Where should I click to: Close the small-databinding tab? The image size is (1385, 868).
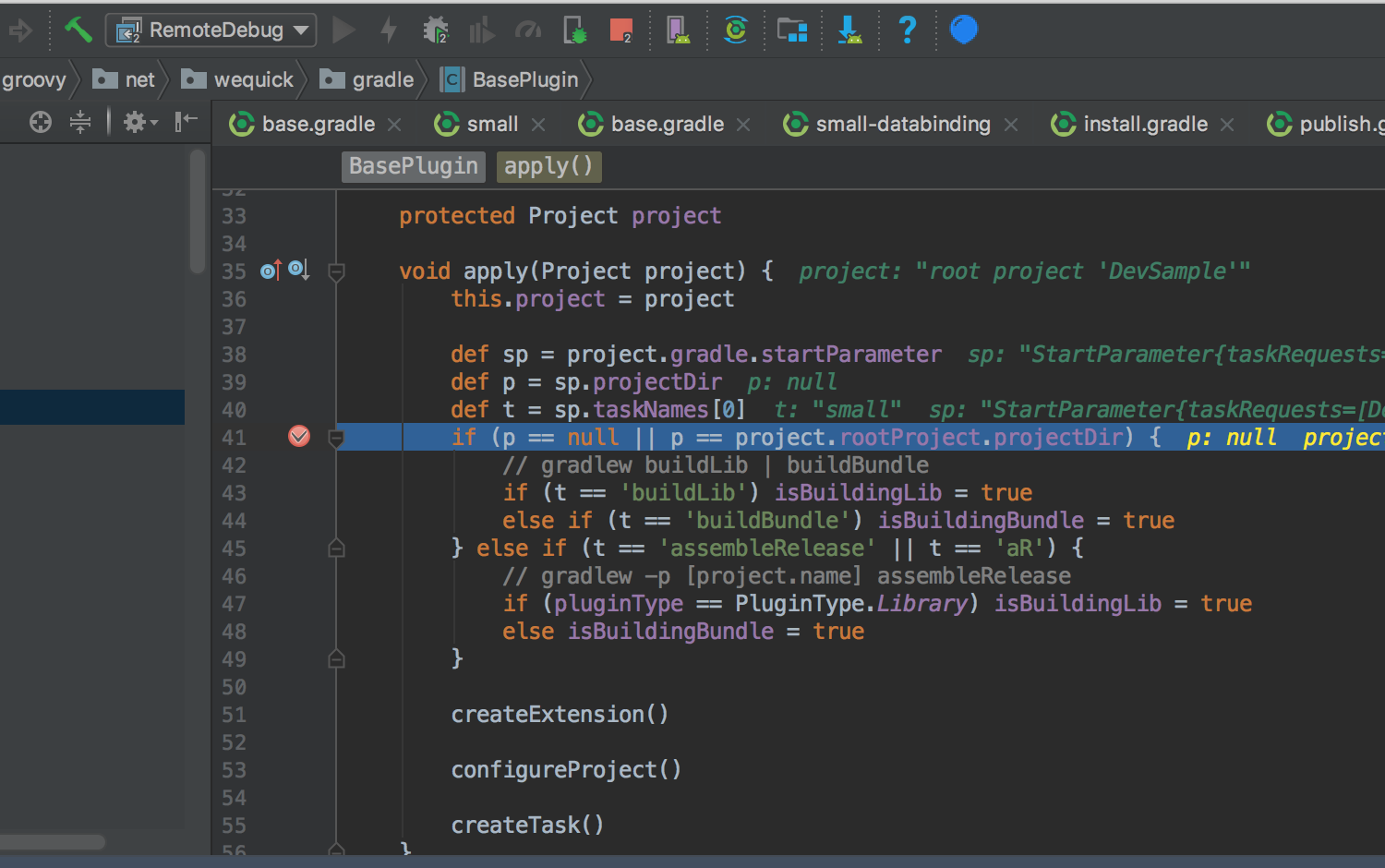1011,125
